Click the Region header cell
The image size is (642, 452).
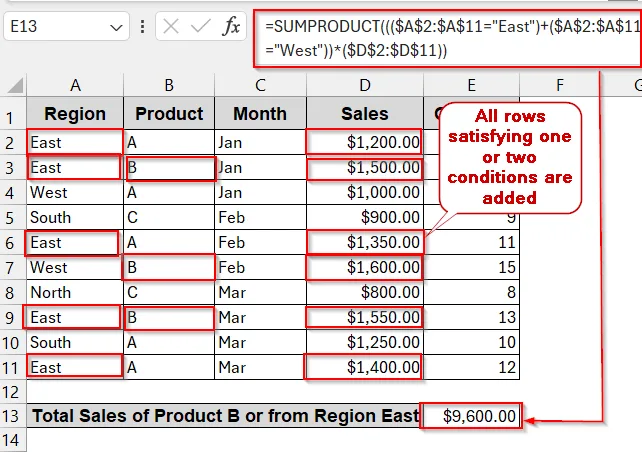point(75,113)
